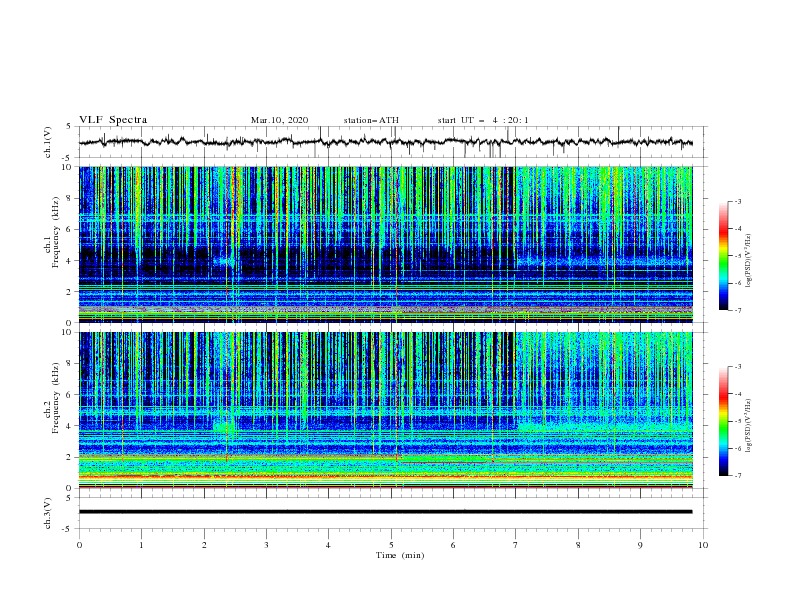The width and height of the screenshot is (792, 612).
Task: Click the ch.3 flat black voltage trace
Action: pyautogui.click(x=385, y=512)
